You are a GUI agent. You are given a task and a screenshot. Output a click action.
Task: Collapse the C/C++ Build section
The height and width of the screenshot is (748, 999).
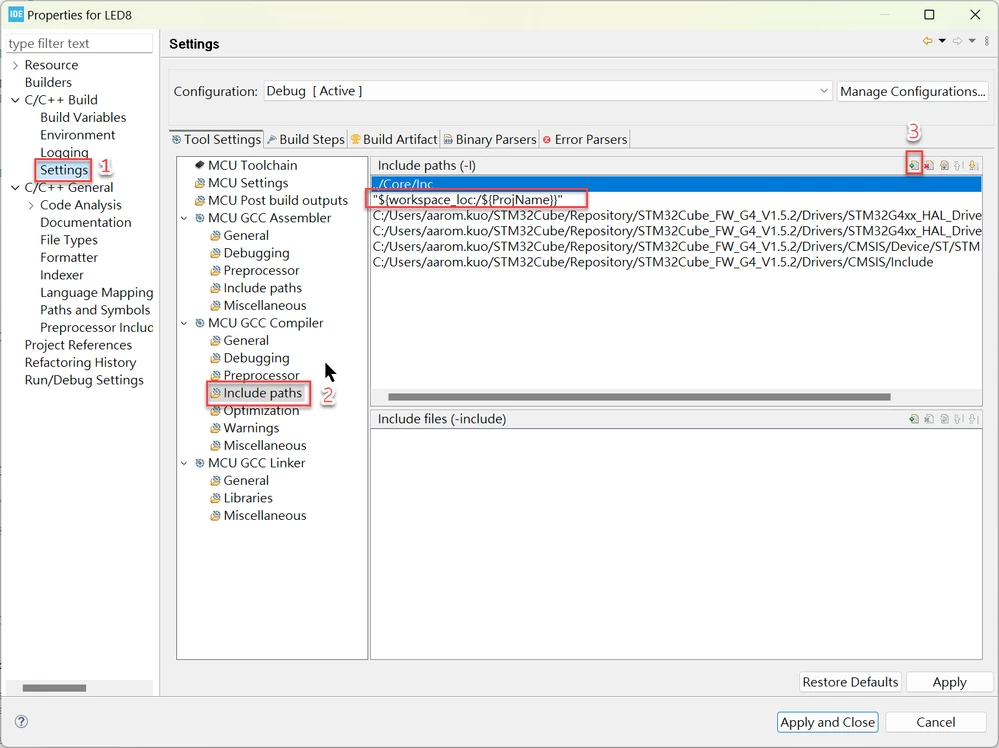(x=15, y=100)
